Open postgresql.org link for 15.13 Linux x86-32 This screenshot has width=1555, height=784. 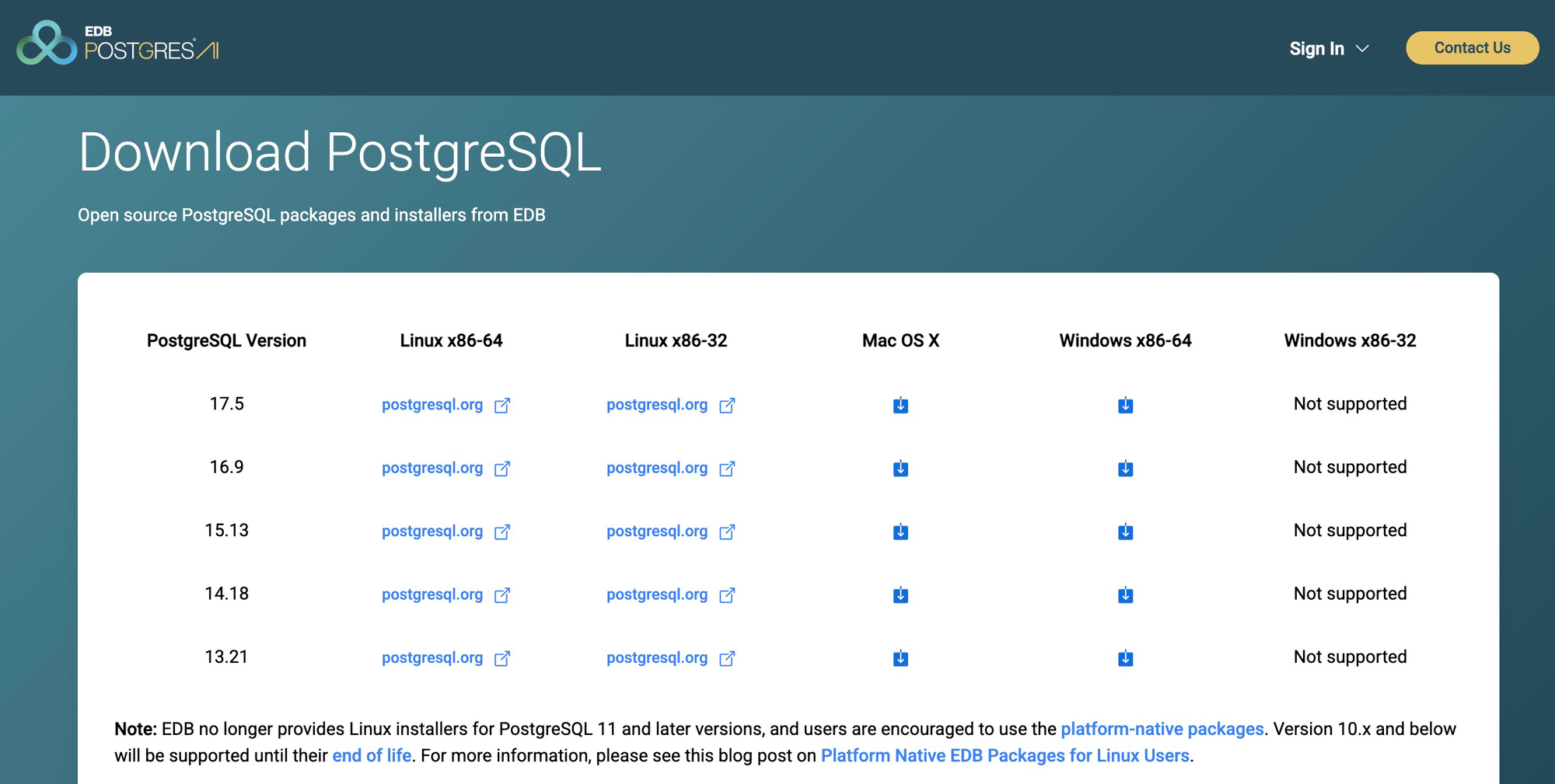[x=670, y=531]
